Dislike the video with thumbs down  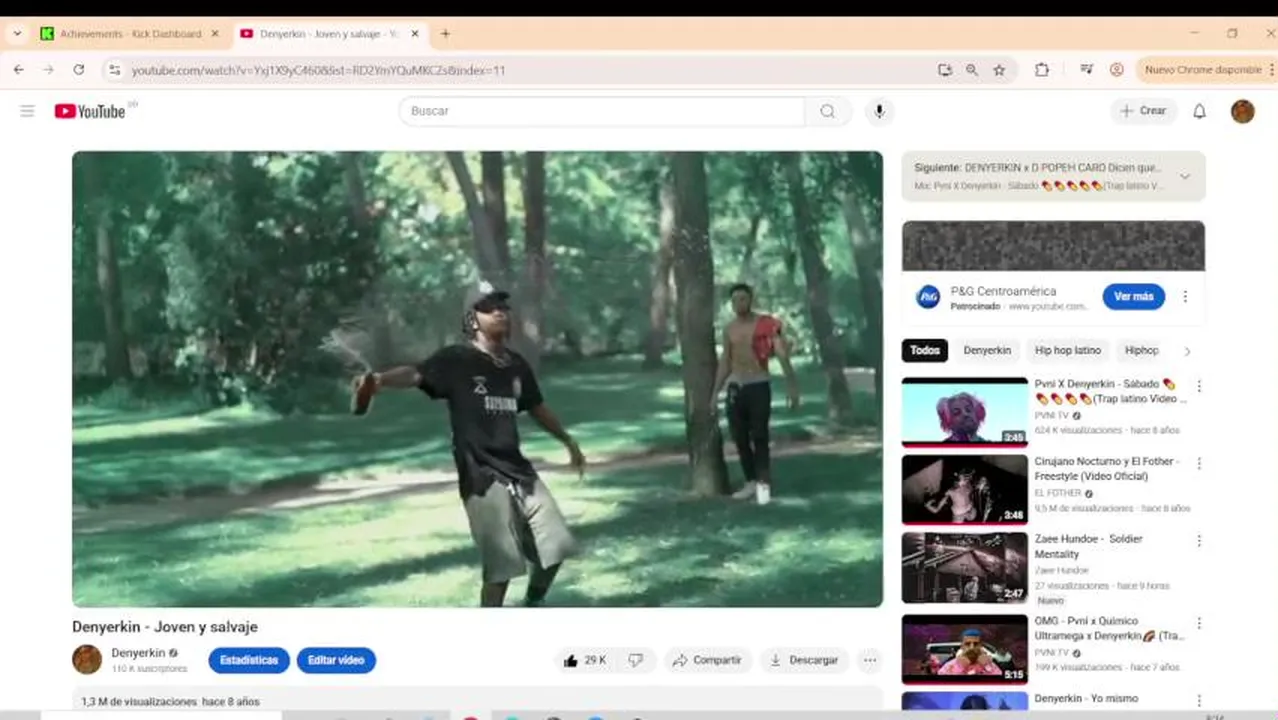(x=635, y=660)
